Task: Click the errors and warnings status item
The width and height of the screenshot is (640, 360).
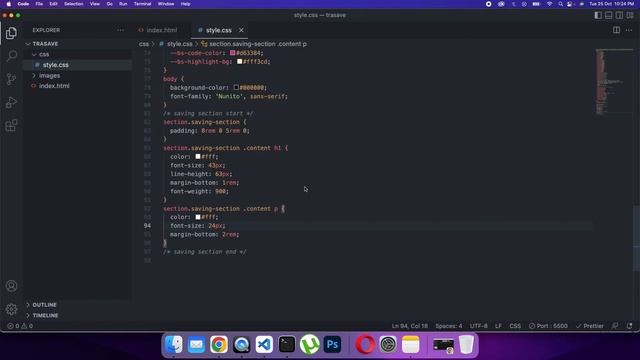Action: [20, 326]
